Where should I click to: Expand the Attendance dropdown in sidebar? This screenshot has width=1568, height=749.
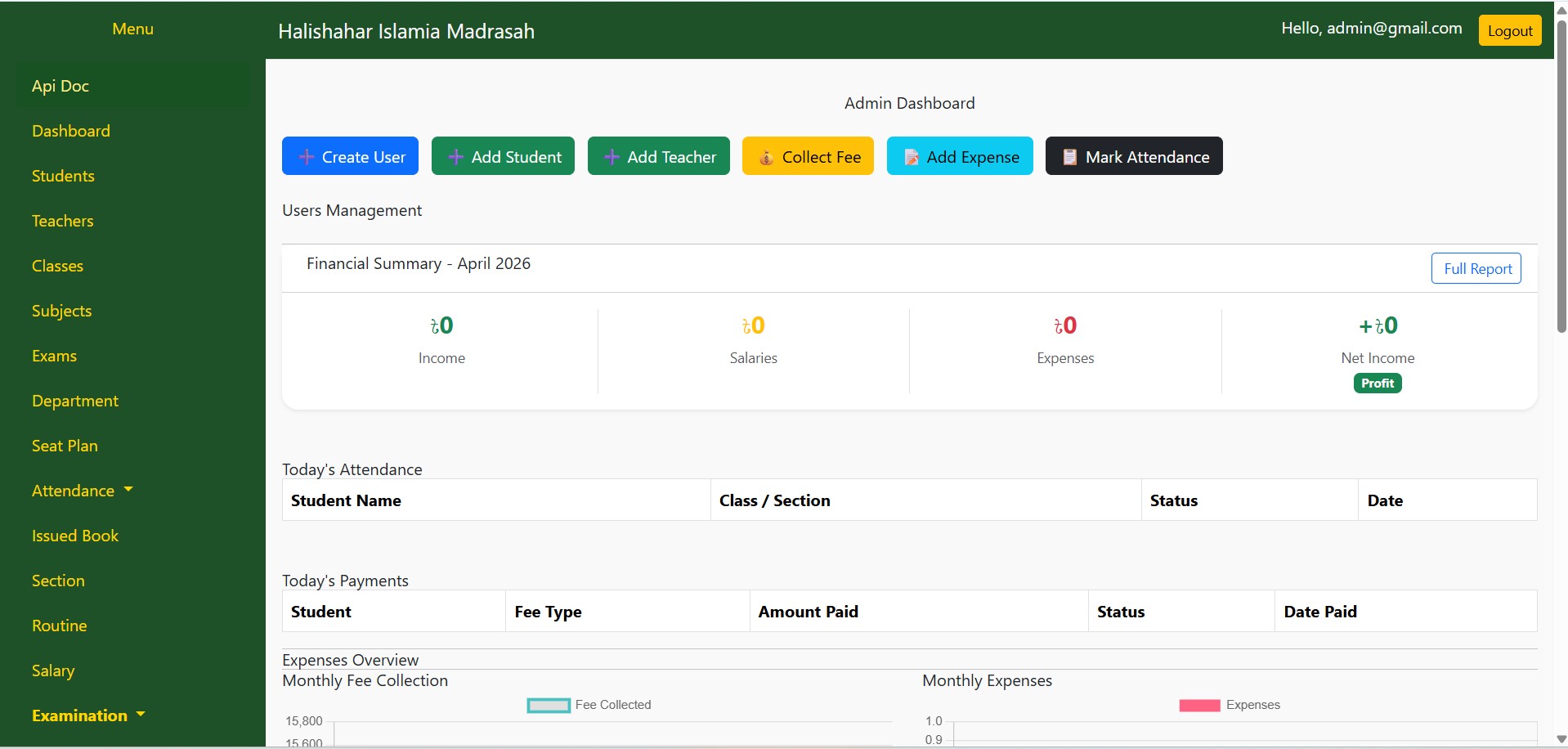(82, 491)
